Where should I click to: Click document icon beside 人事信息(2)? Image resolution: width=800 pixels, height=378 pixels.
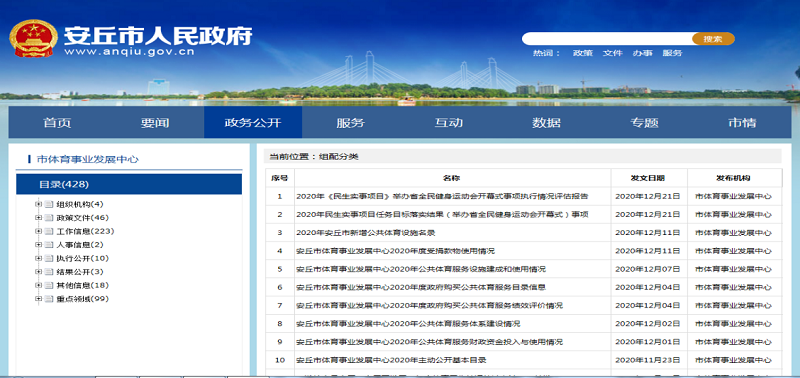tap(48, 245)
